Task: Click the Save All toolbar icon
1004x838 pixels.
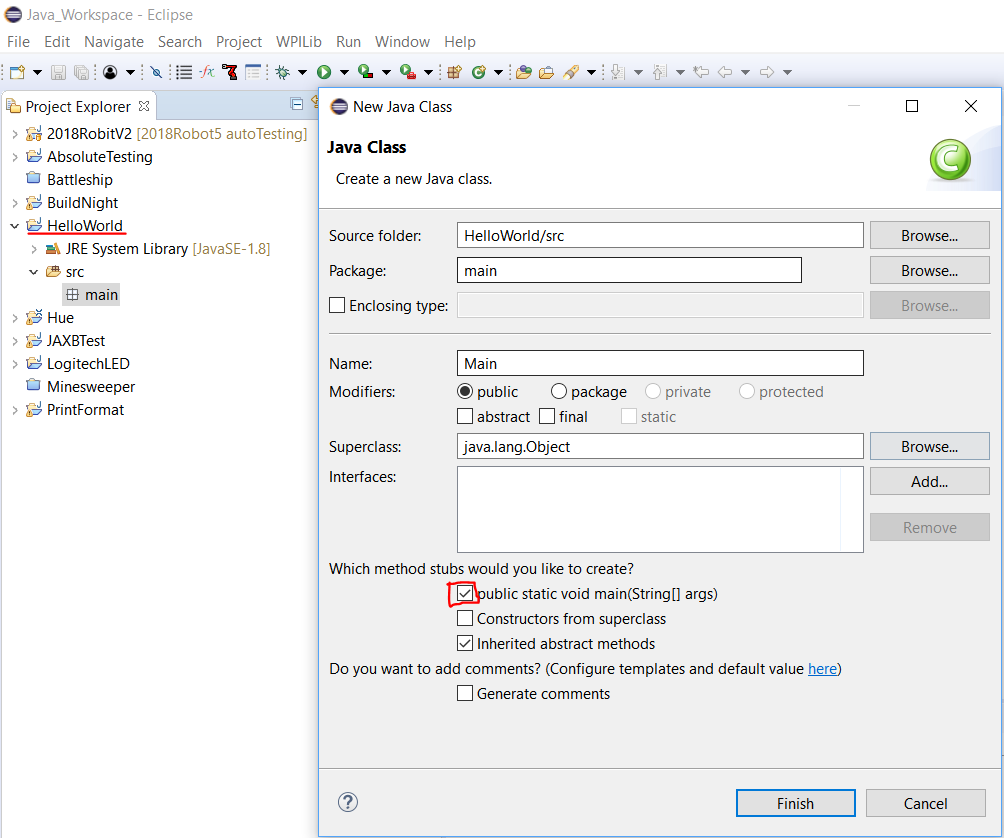Action: click(81, 72)
